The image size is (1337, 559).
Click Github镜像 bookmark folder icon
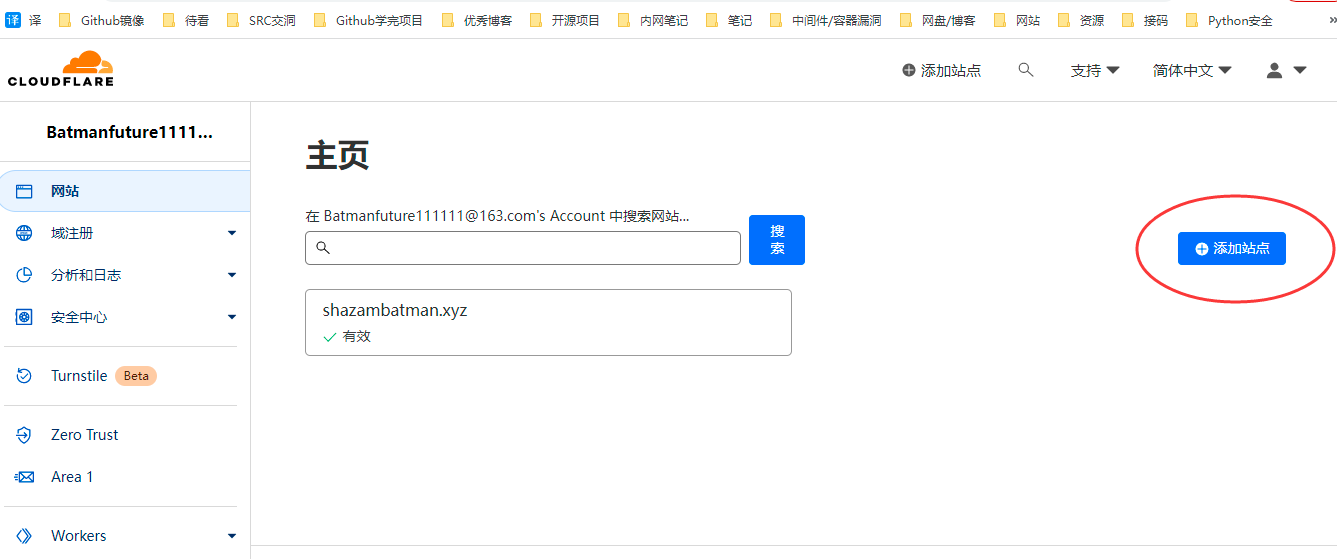pyautogui.click(x=66, y=20)
